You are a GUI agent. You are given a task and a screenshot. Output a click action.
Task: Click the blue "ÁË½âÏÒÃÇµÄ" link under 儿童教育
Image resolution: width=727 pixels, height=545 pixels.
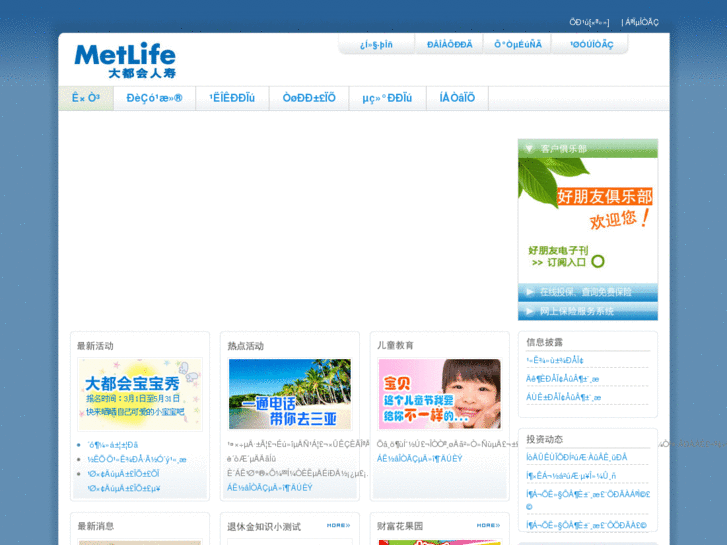[420, 458]
